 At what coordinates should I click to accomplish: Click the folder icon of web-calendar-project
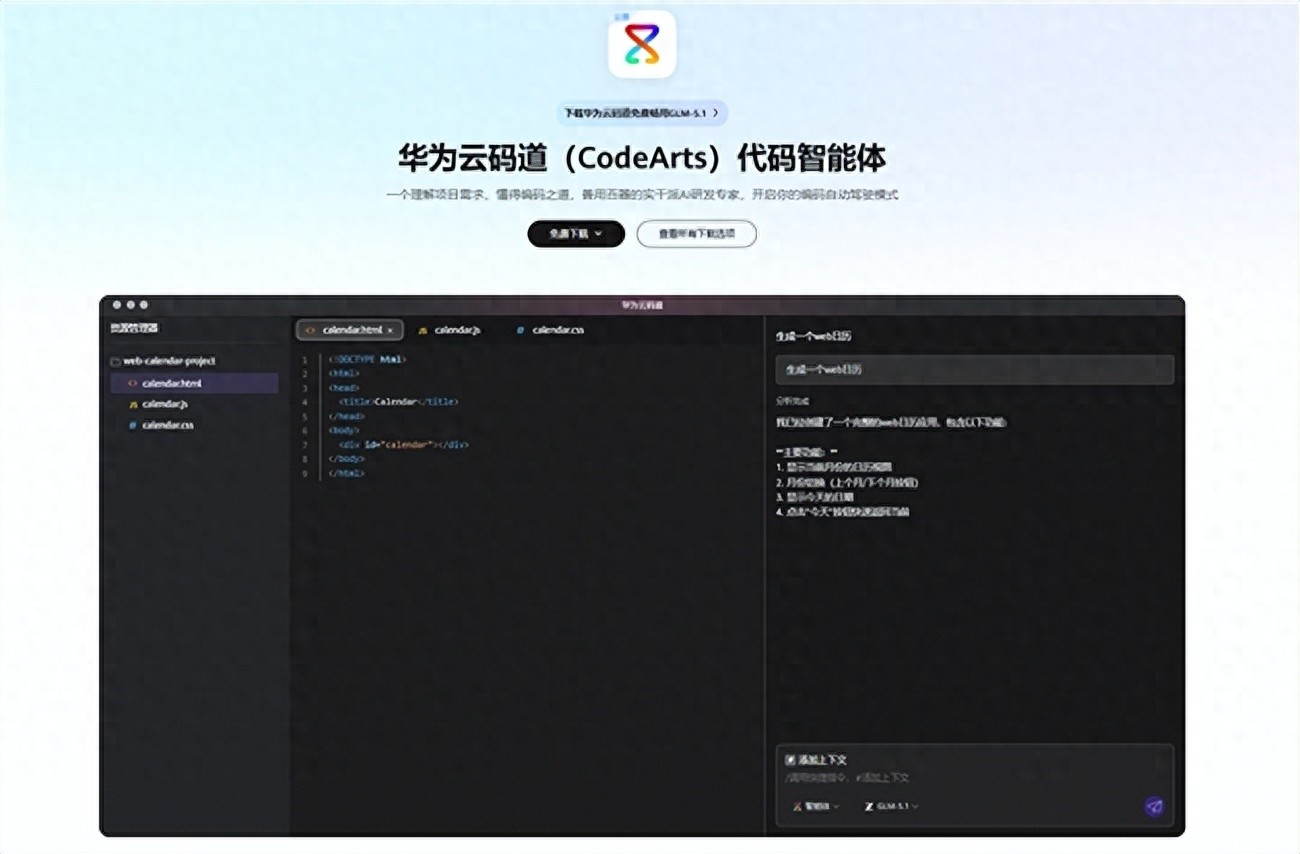point(115,362)
